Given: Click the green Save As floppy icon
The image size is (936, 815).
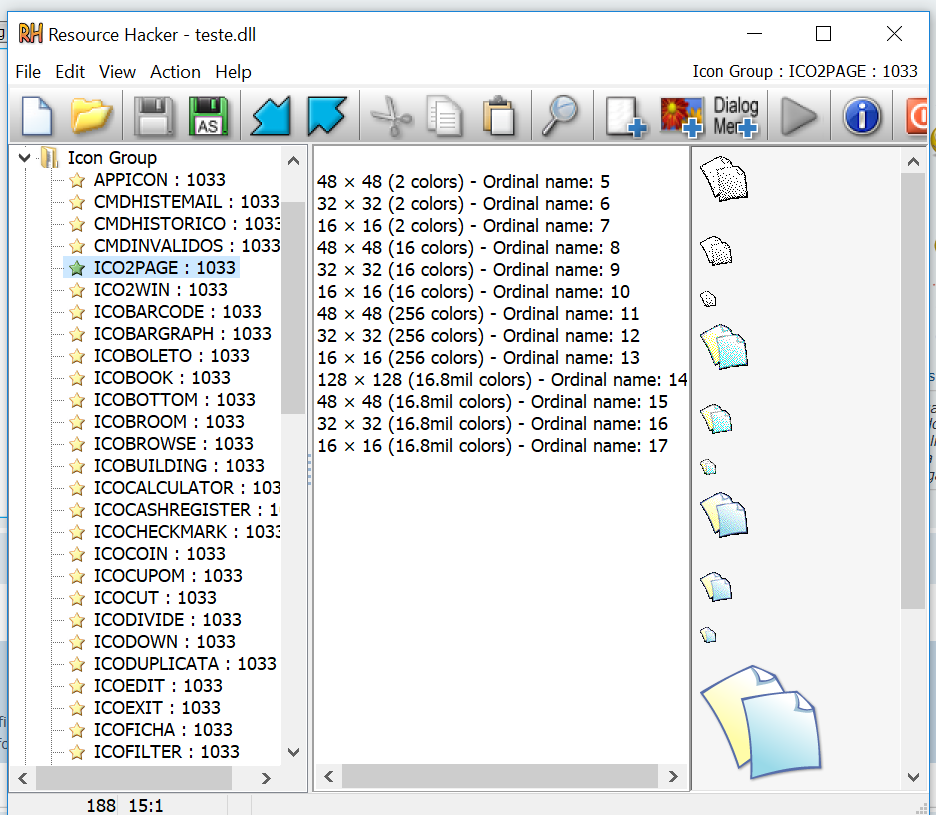Looking at the screenshot, I should click(x=209, y=117).
